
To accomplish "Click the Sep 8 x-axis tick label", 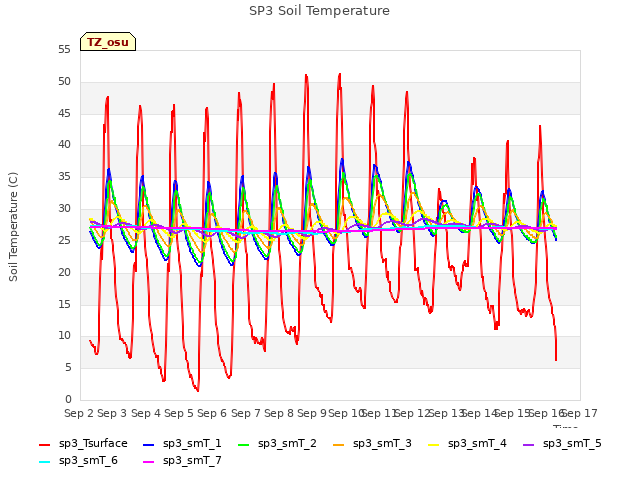I will point(279,413).
